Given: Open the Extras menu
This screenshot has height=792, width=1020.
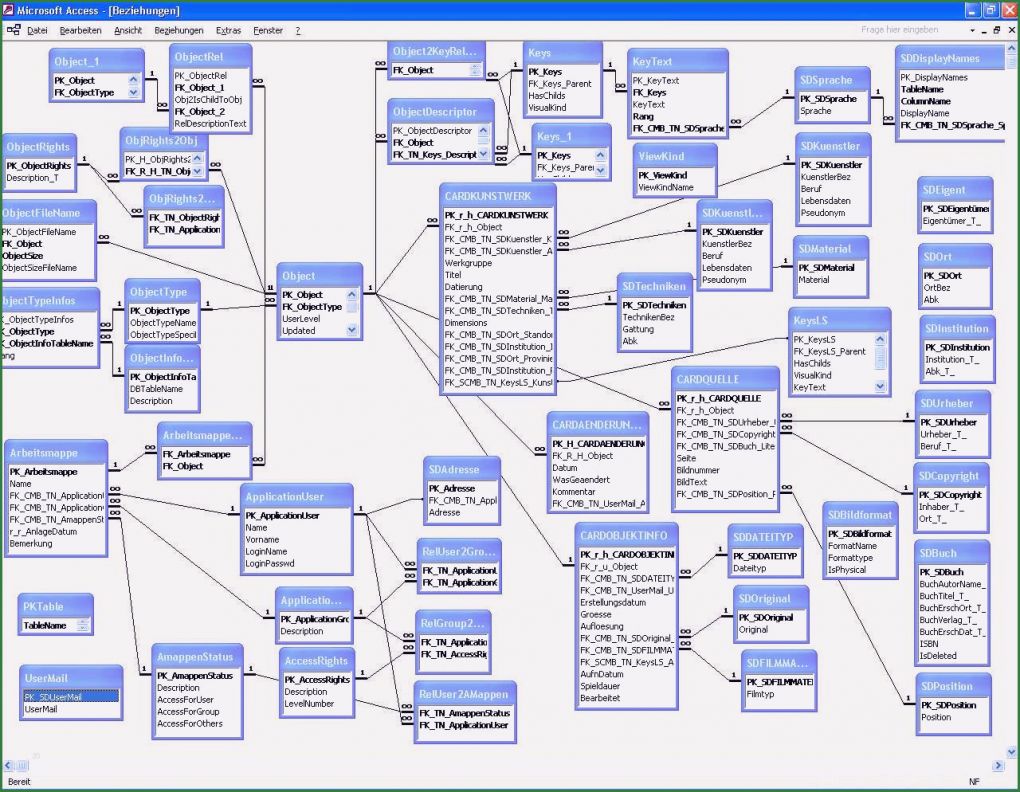Looking at the screenshot, I should coord(228,31).
